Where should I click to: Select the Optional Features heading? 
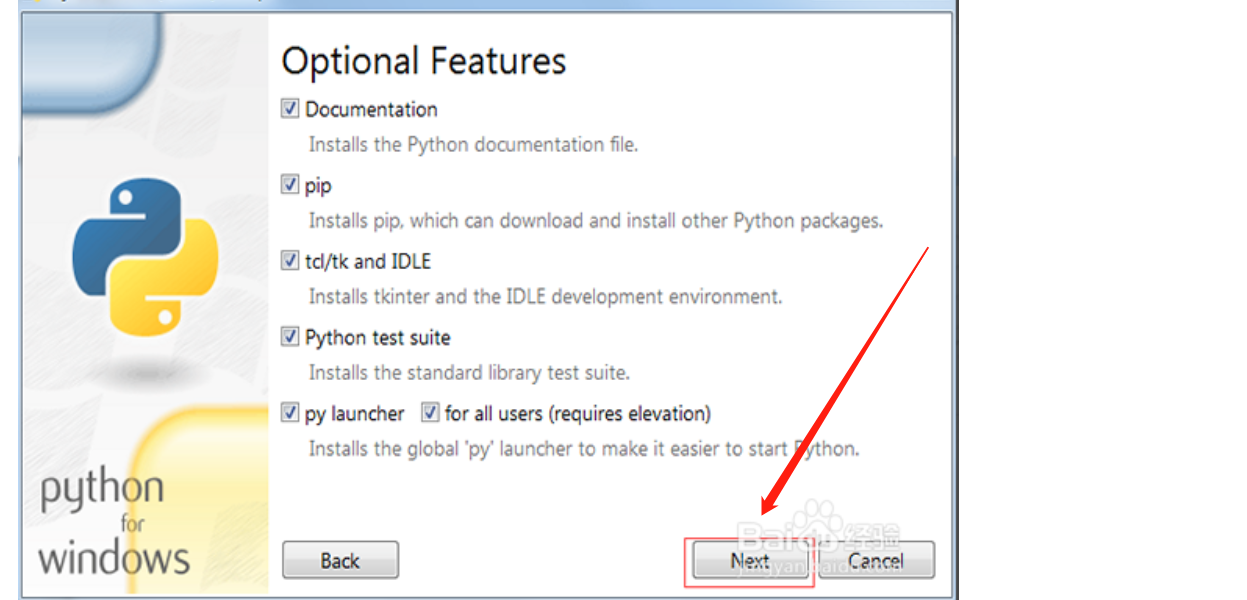[x=424, y=62]
